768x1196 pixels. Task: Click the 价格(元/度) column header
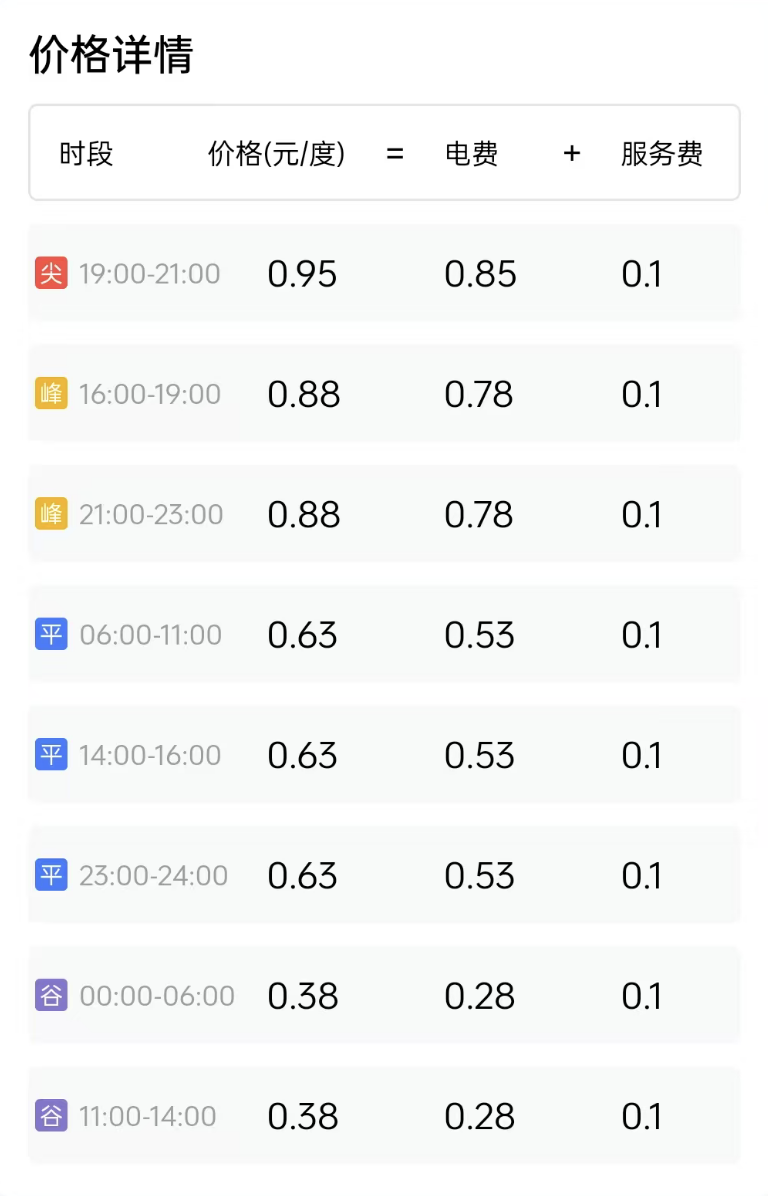coord(276,154)
